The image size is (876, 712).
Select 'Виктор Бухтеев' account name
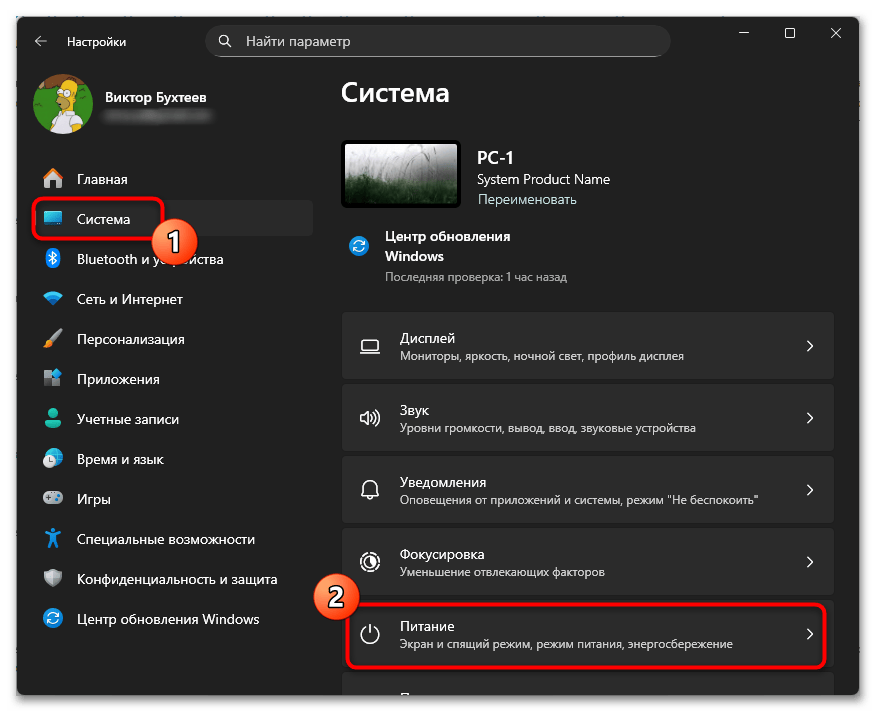click(x=156, y=97)
